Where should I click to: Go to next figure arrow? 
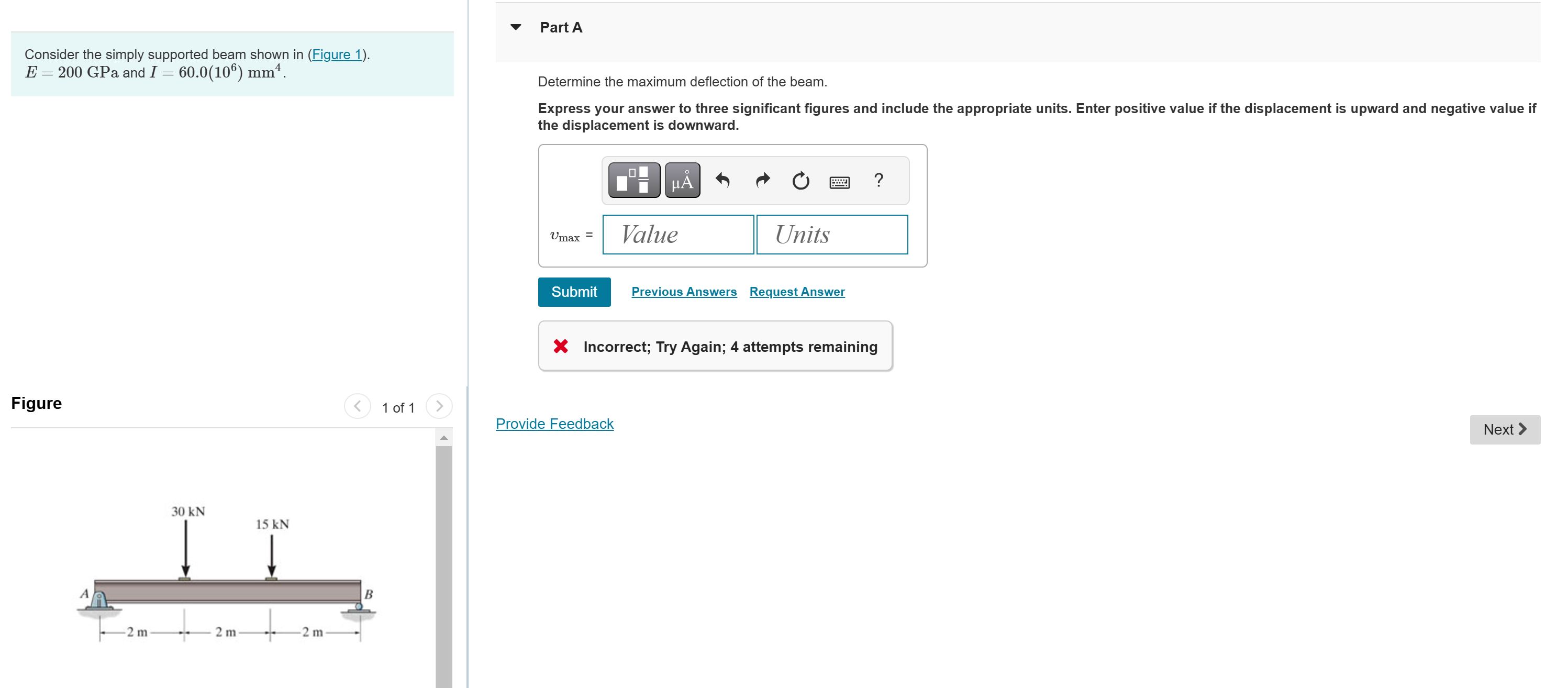click(439, 406)
